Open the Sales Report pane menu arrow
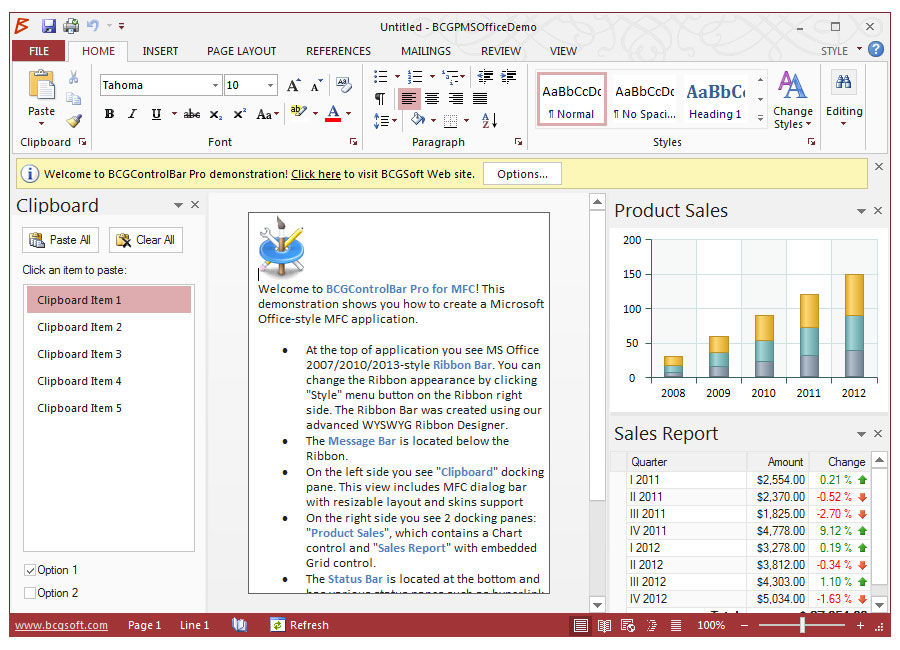The height and width of the screenshot is (650, 900). [x=861, y=434]
